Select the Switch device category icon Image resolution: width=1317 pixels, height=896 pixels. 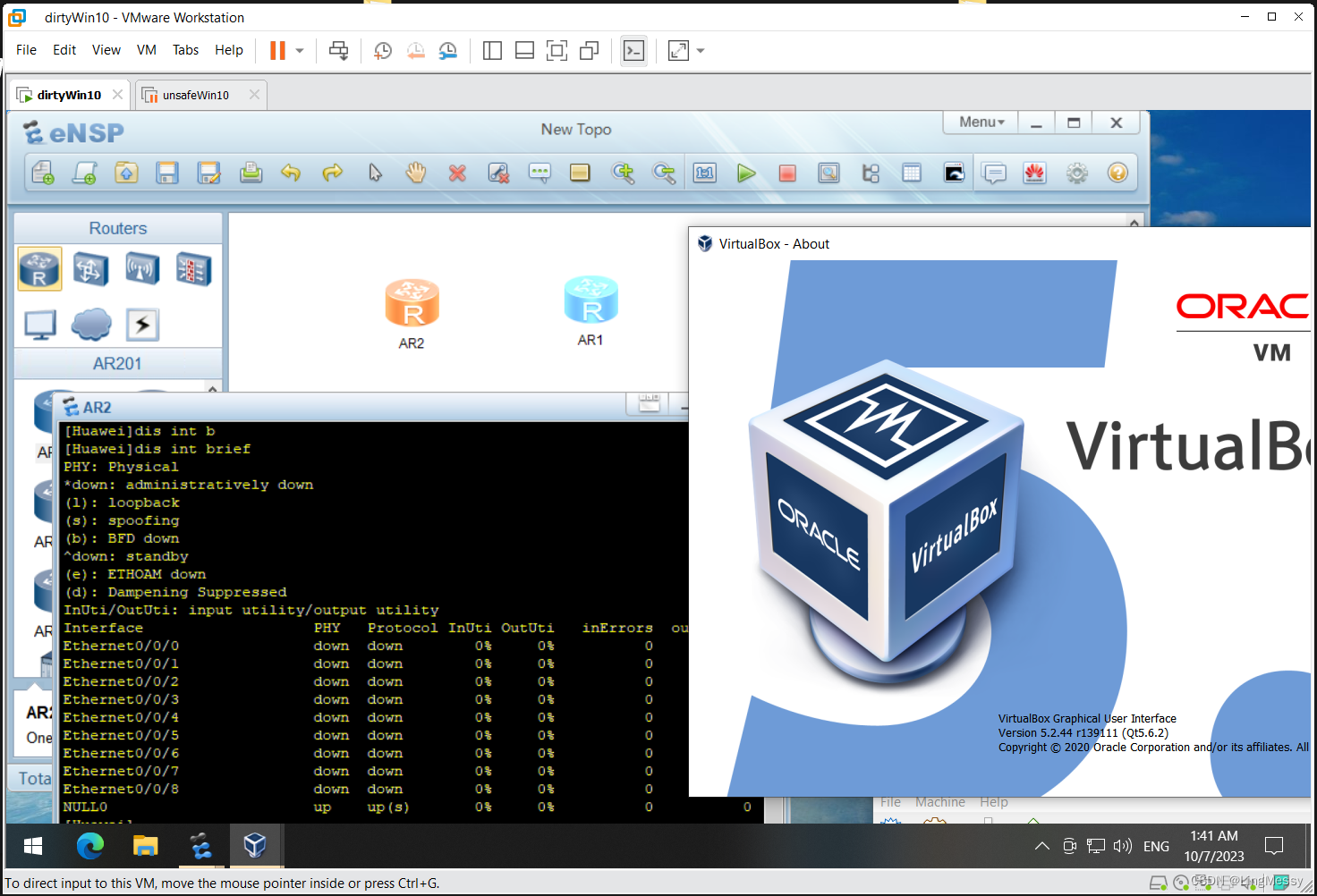click(x=90, y=269)
